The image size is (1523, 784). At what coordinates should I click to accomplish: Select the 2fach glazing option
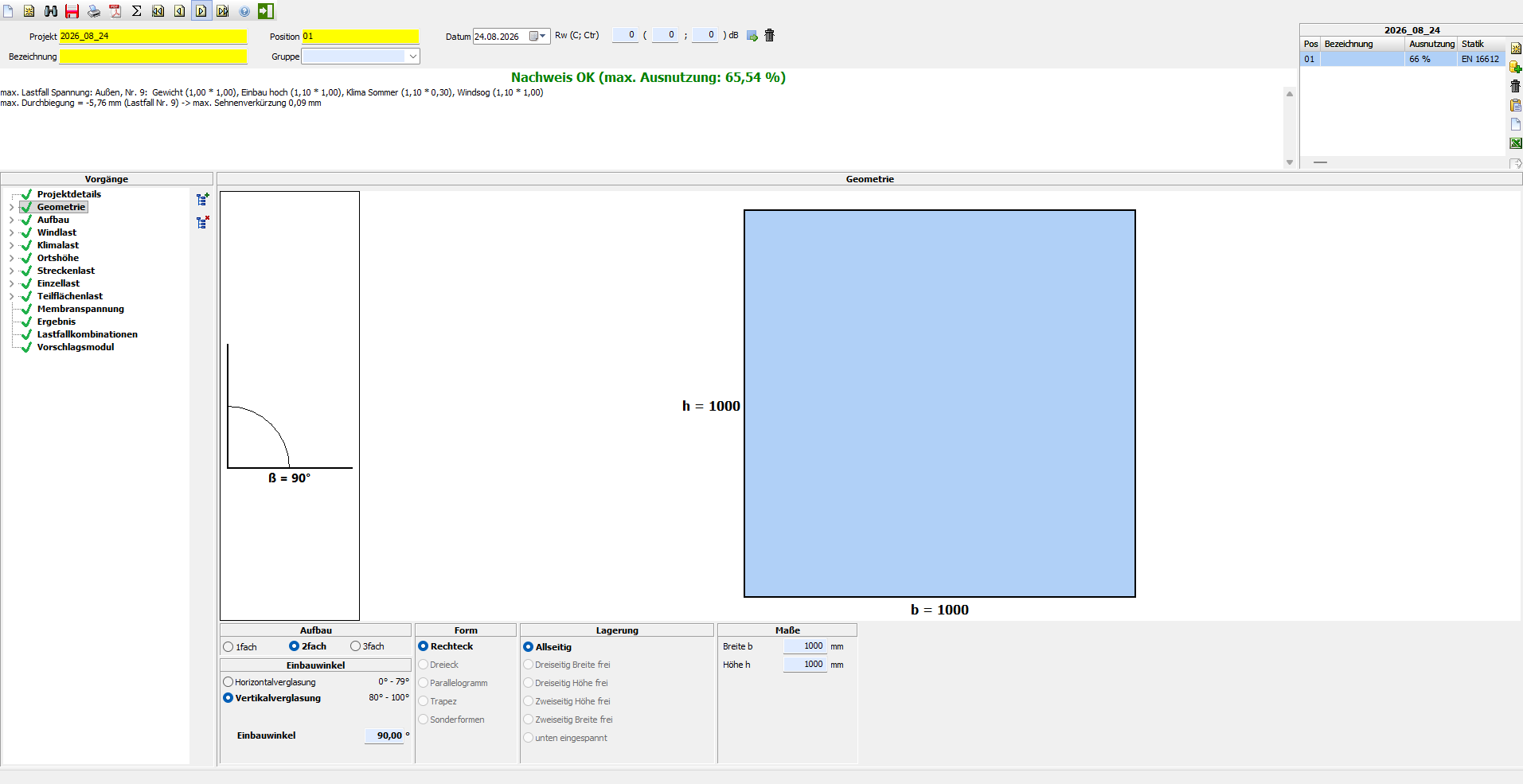click(294, 646)
